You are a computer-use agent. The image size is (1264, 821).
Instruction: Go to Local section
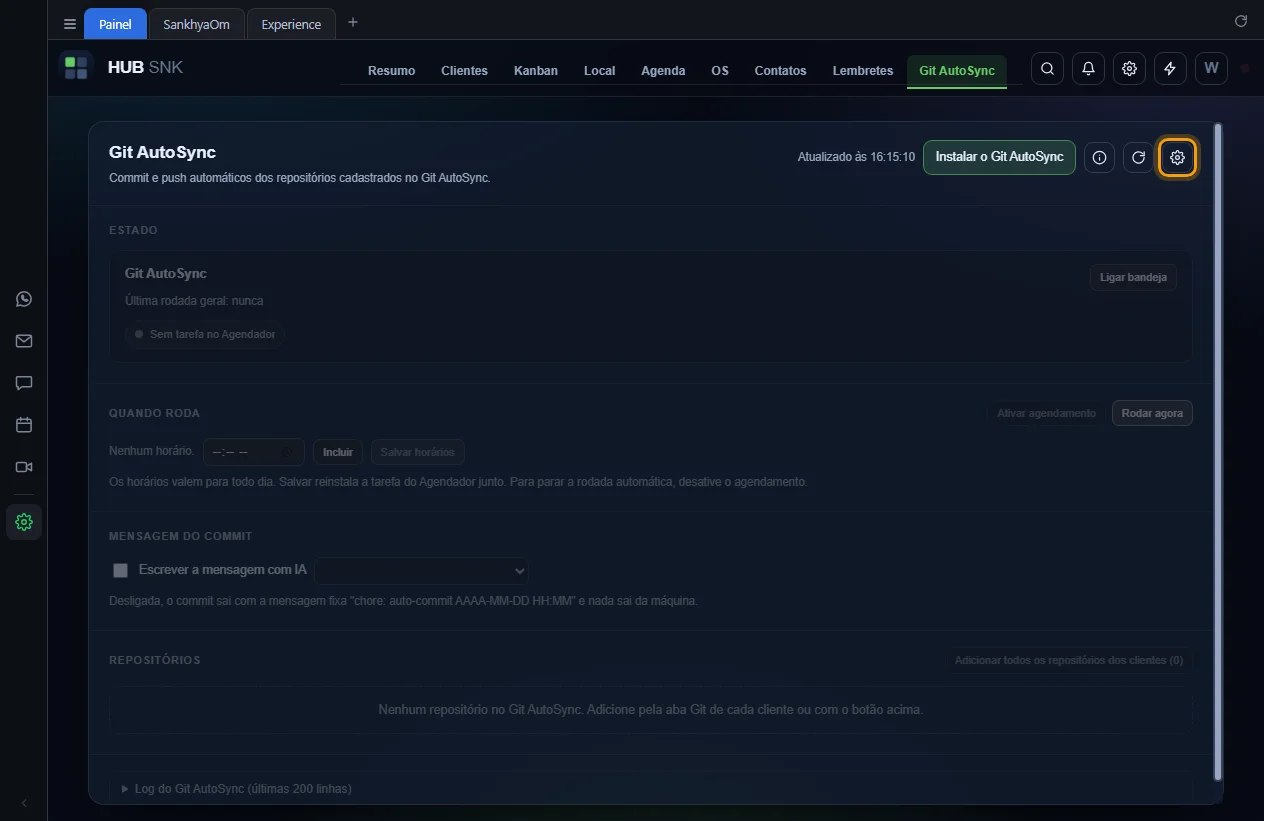[x=599, y=70]
